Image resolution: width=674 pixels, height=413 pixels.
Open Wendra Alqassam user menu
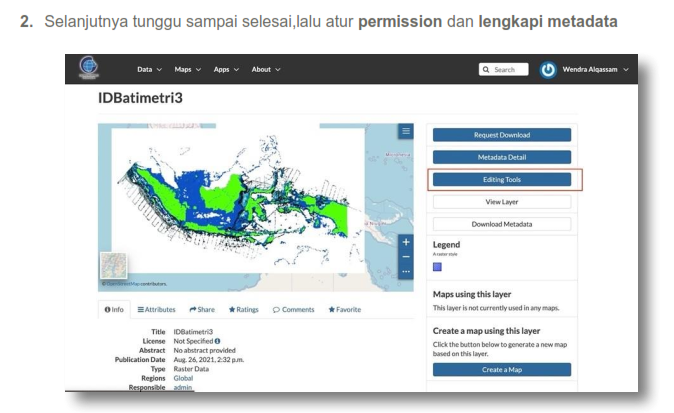[596, 70]
